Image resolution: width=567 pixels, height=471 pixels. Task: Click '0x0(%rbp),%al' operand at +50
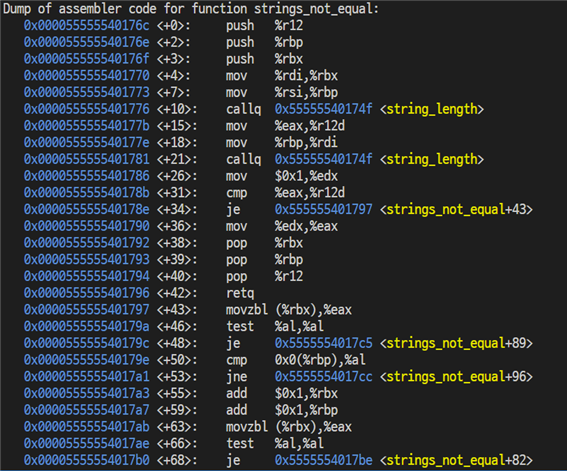coord(320,360)
